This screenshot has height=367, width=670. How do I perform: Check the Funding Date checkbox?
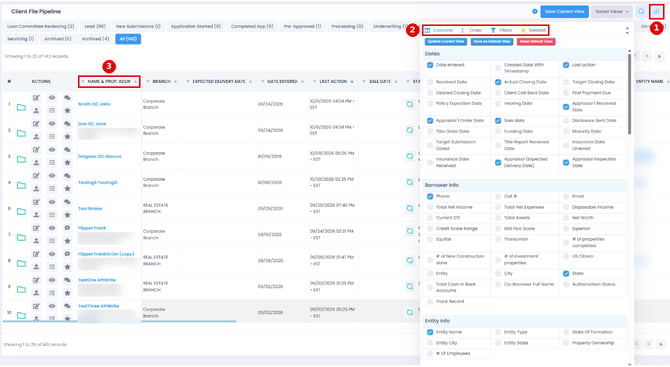point(498,132)
